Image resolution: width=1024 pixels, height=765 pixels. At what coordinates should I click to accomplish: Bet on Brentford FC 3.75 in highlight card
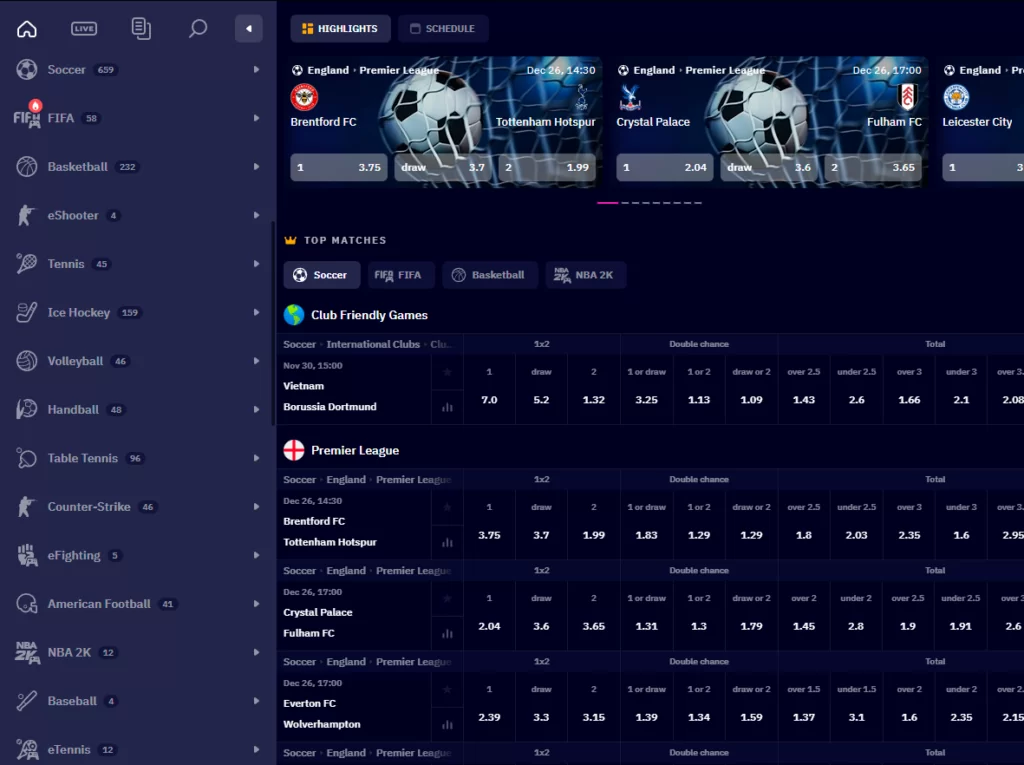tap(339, 167)
